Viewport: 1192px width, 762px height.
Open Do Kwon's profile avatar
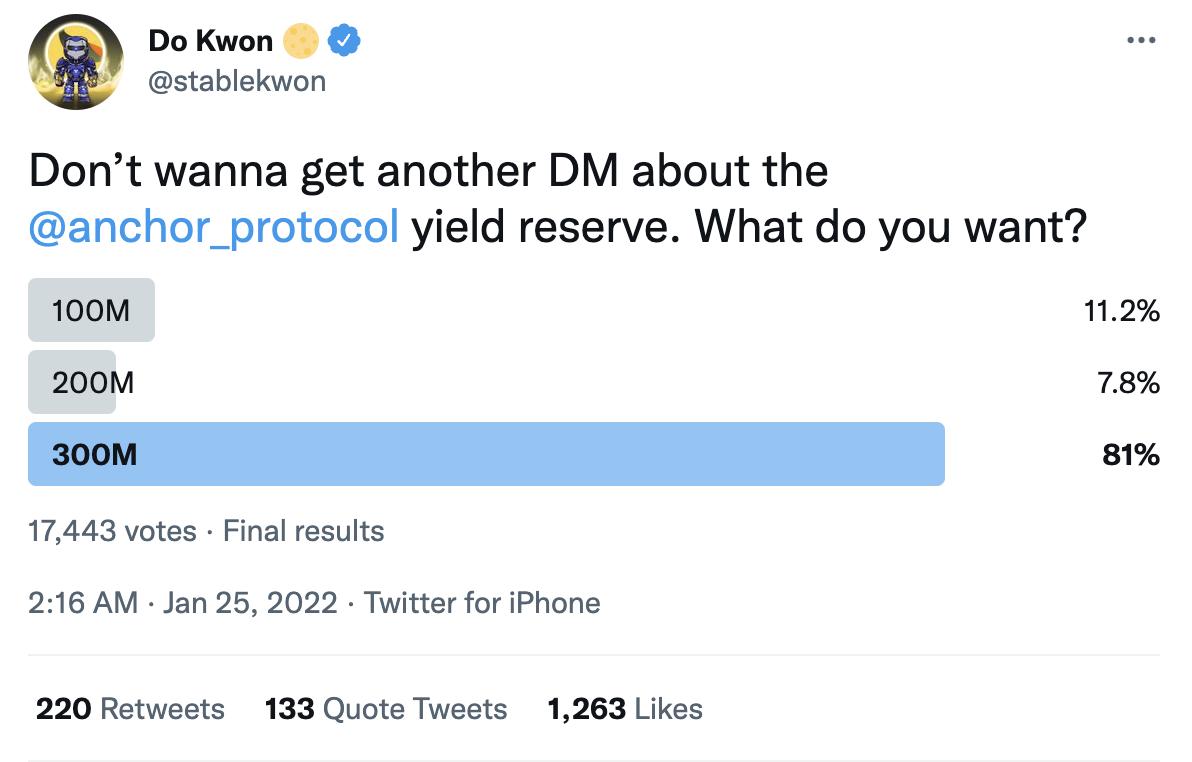76,62
